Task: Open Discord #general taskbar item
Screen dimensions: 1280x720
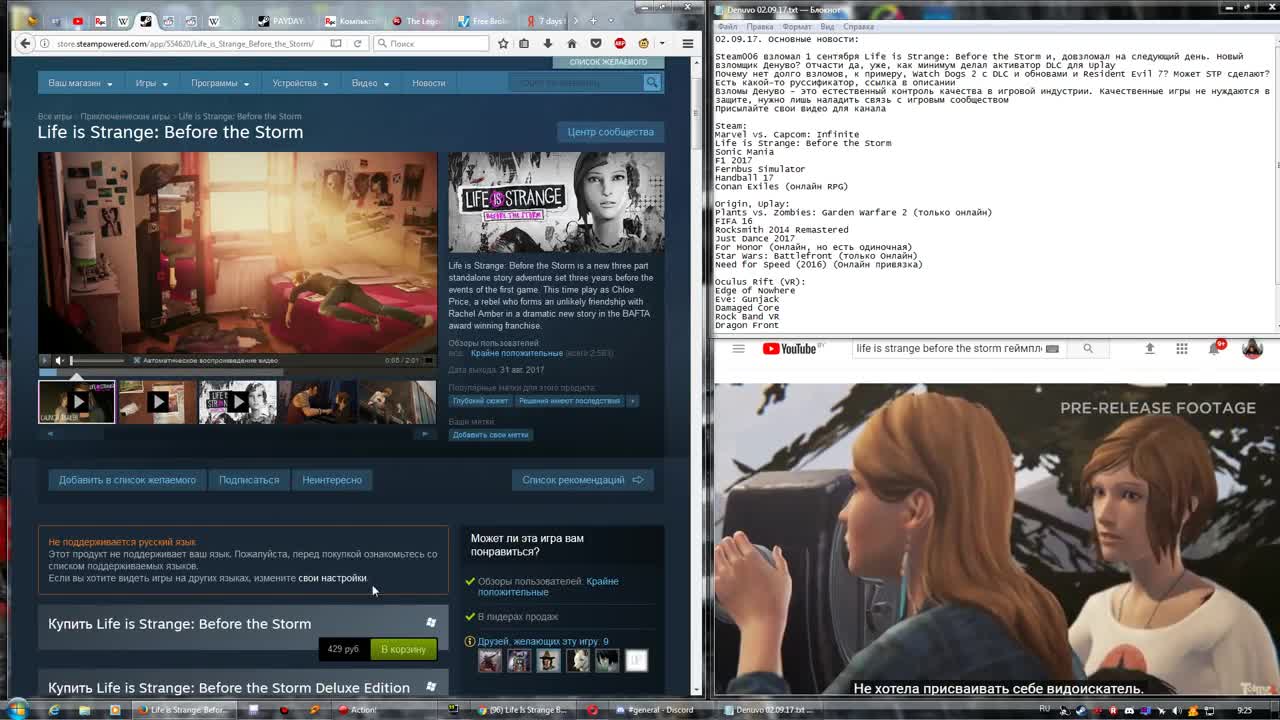Action: [x=654, y=710]
